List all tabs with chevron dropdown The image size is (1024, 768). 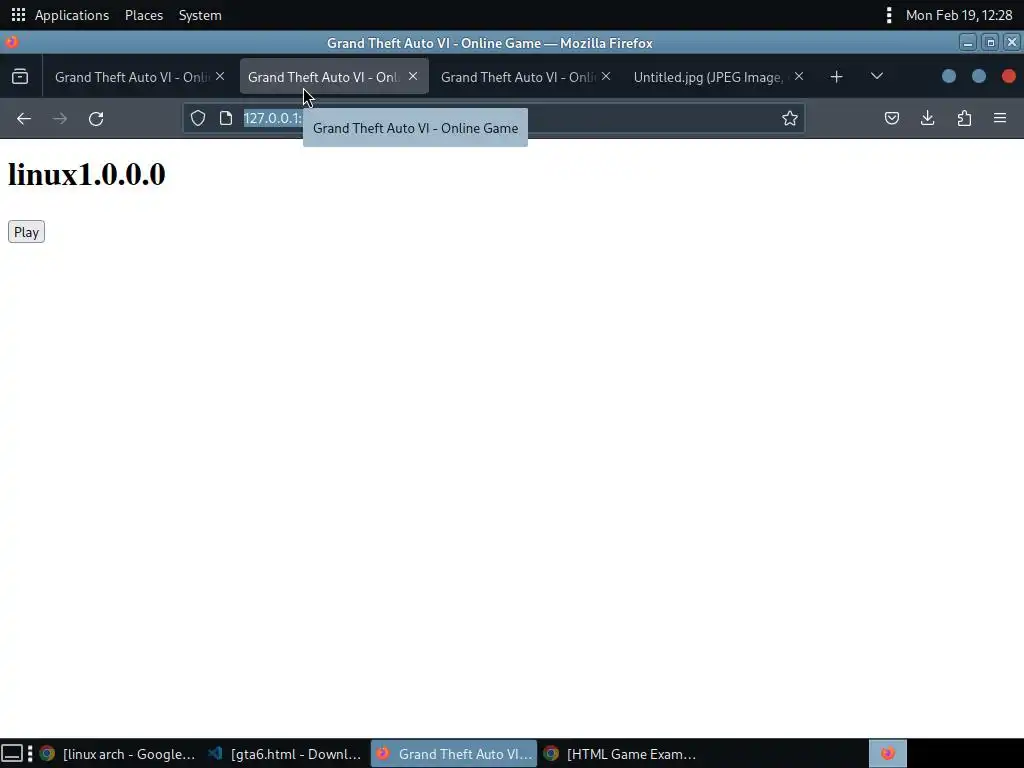[877, 76]
